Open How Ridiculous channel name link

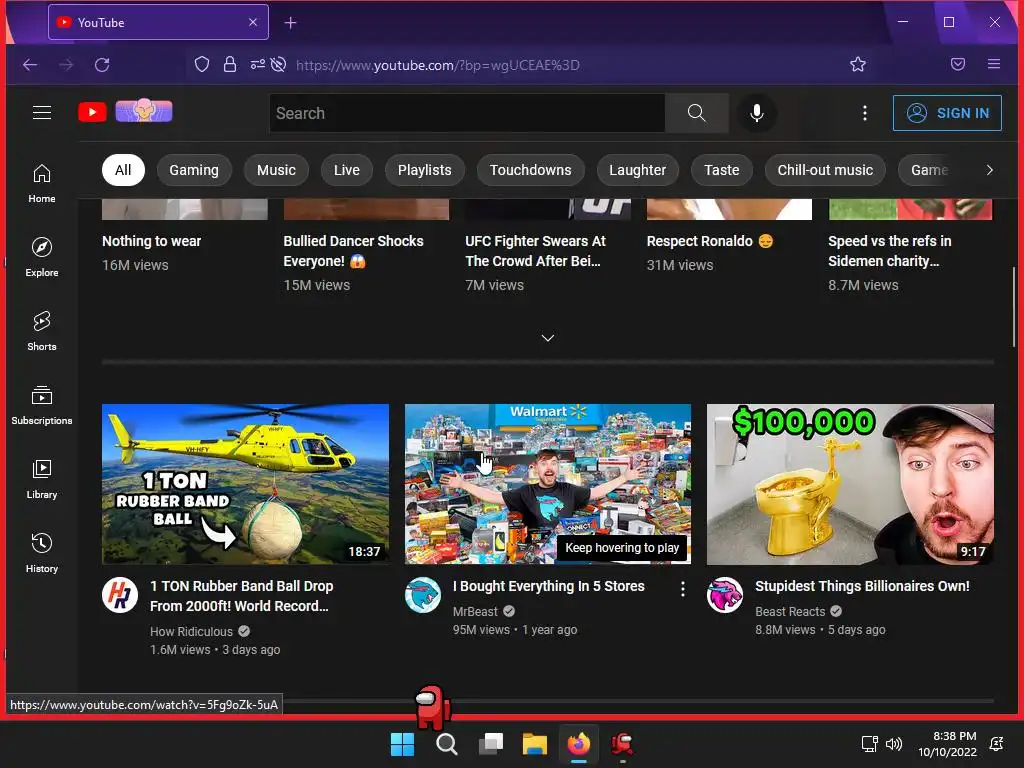(191, 632)
